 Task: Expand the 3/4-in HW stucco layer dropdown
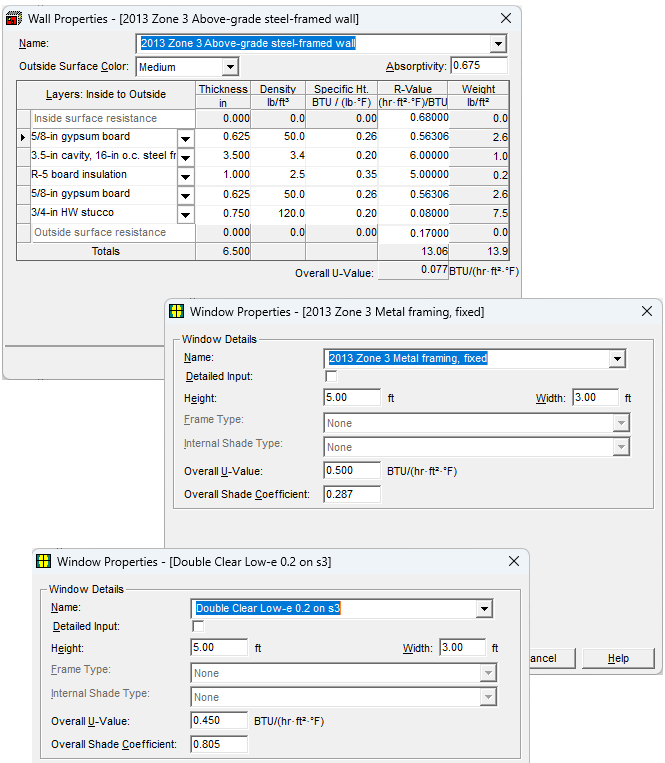(x=185, y=215)
